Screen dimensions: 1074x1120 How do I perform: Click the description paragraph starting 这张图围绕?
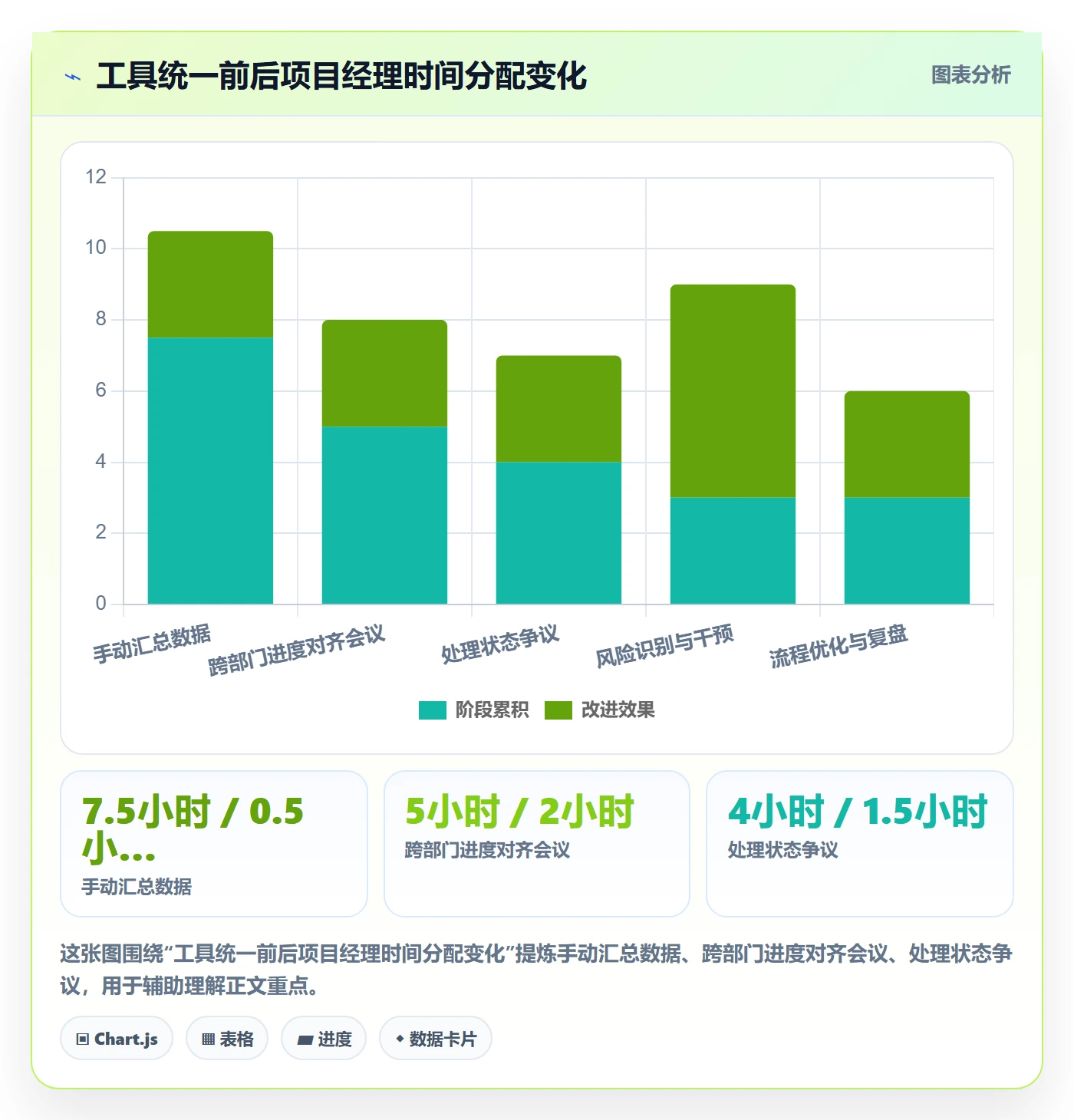click(536, 970)
